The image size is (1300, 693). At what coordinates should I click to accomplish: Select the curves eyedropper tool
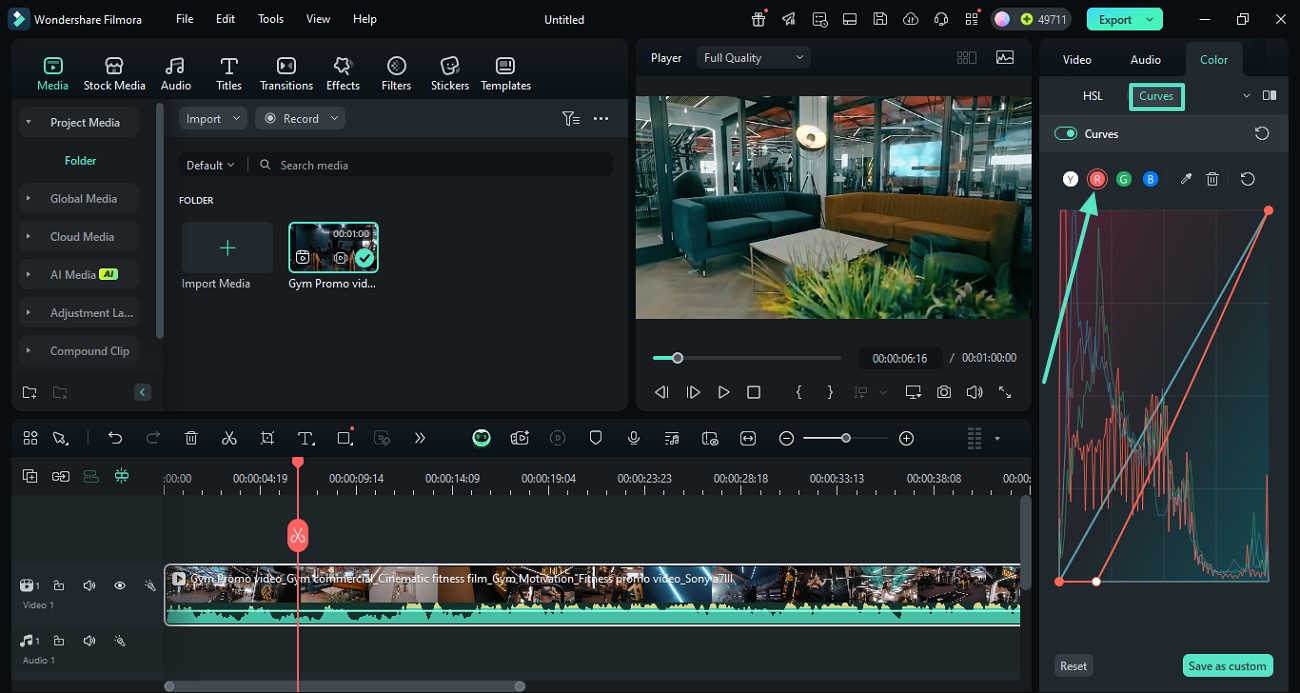point(1186,179)
